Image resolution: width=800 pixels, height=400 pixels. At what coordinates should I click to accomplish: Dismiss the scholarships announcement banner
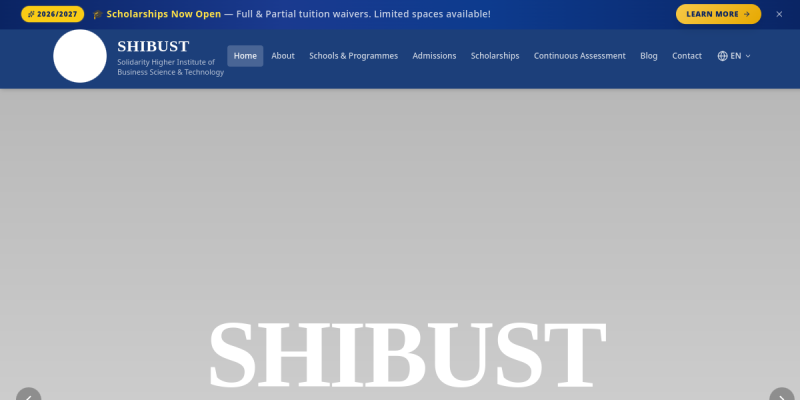point(779,14)
